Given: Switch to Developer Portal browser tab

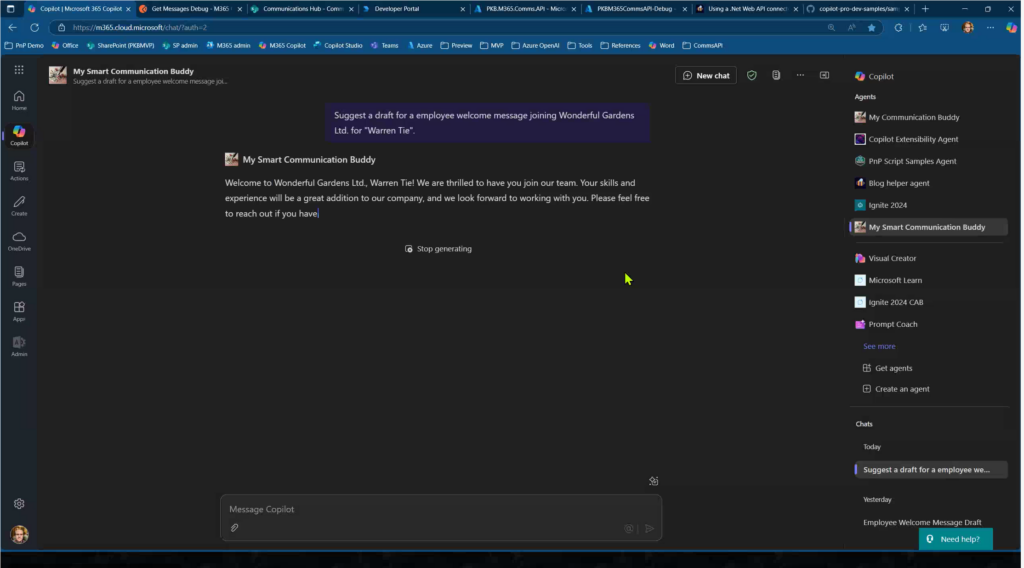Looking at the screenshot, I should click(x=413, y=9).
